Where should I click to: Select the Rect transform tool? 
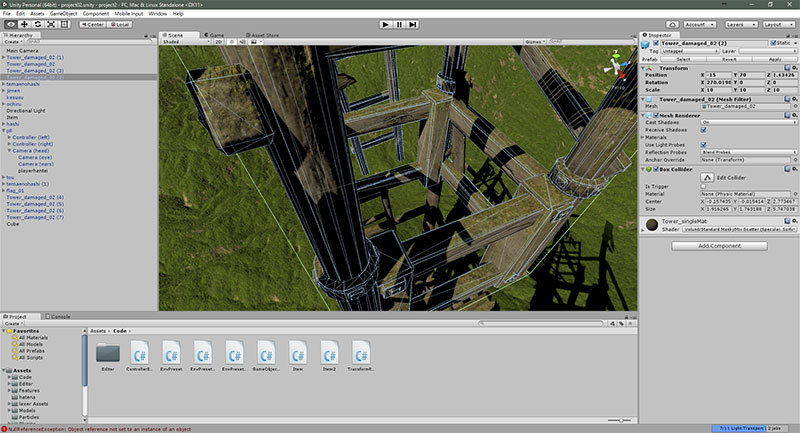click(x=64, y=24)
